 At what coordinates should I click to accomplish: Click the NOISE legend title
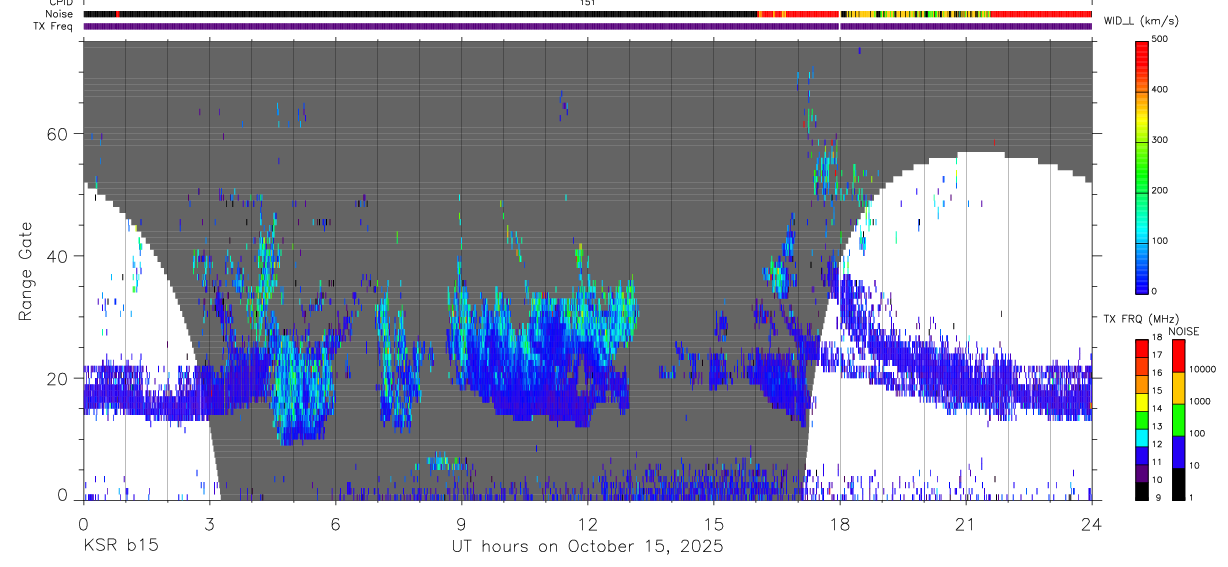pyautogui.click(x=1184, y=331)
